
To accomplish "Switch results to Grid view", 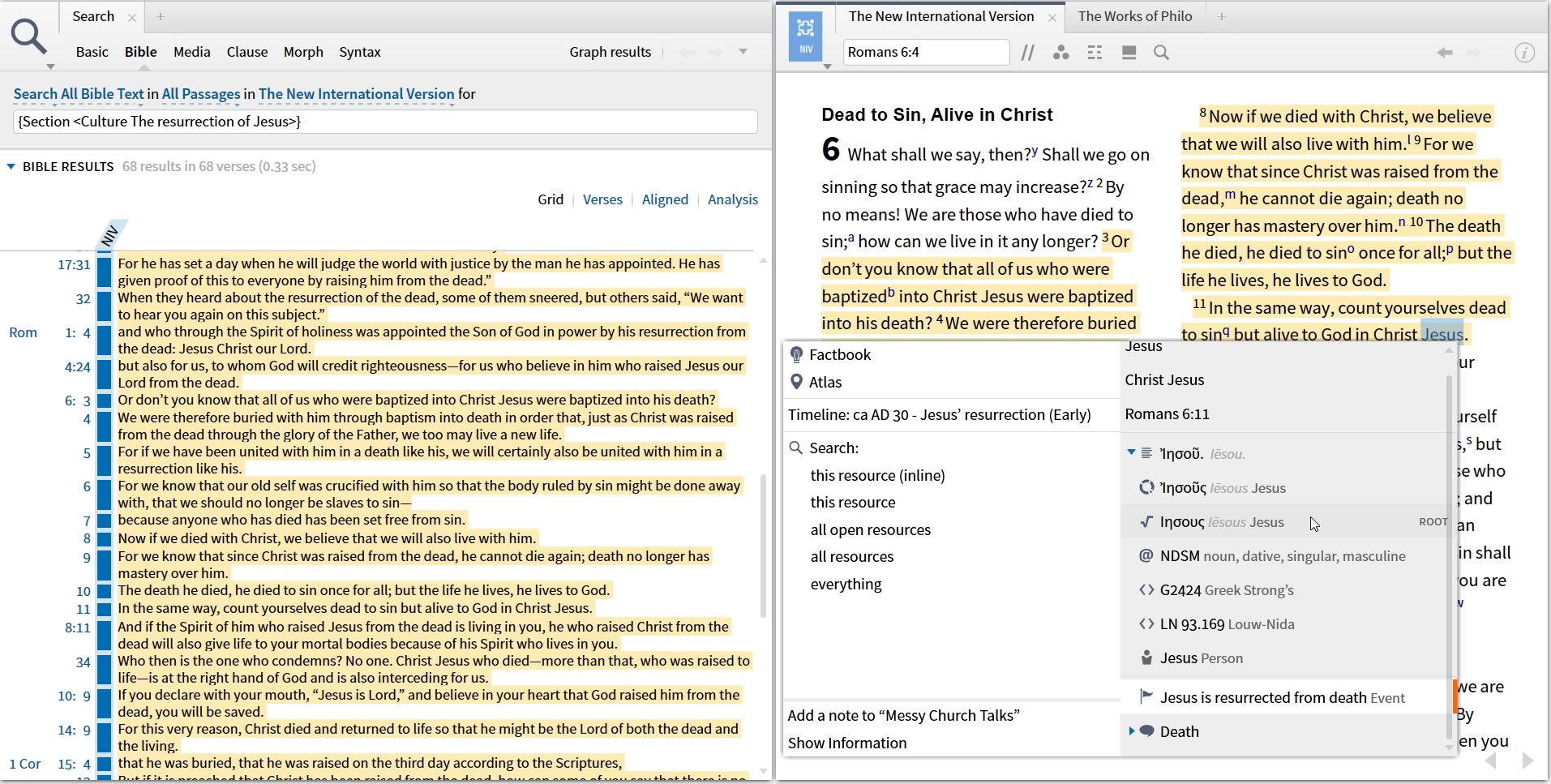I will click(x=551, y=199).
